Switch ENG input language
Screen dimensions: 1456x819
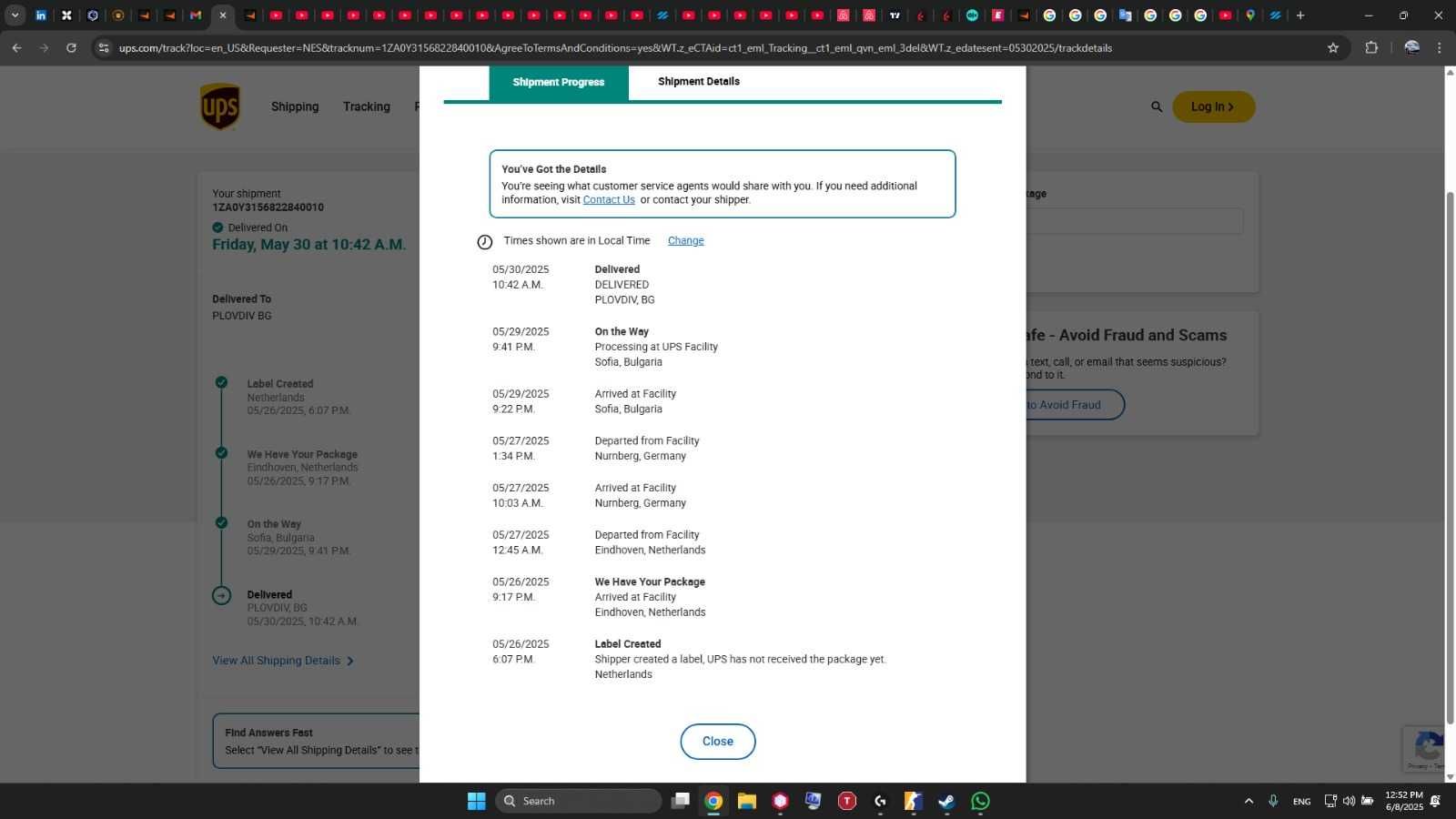click(1302, 801)
